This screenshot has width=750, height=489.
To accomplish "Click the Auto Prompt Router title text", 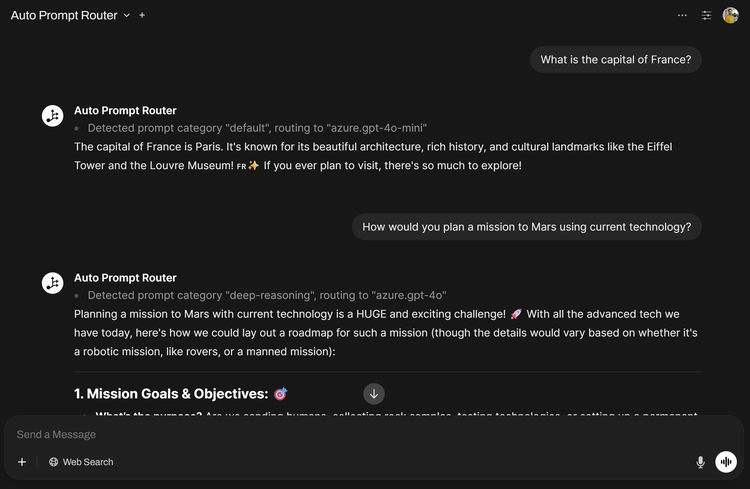I will pyautogui.click(x=64, y=16).
